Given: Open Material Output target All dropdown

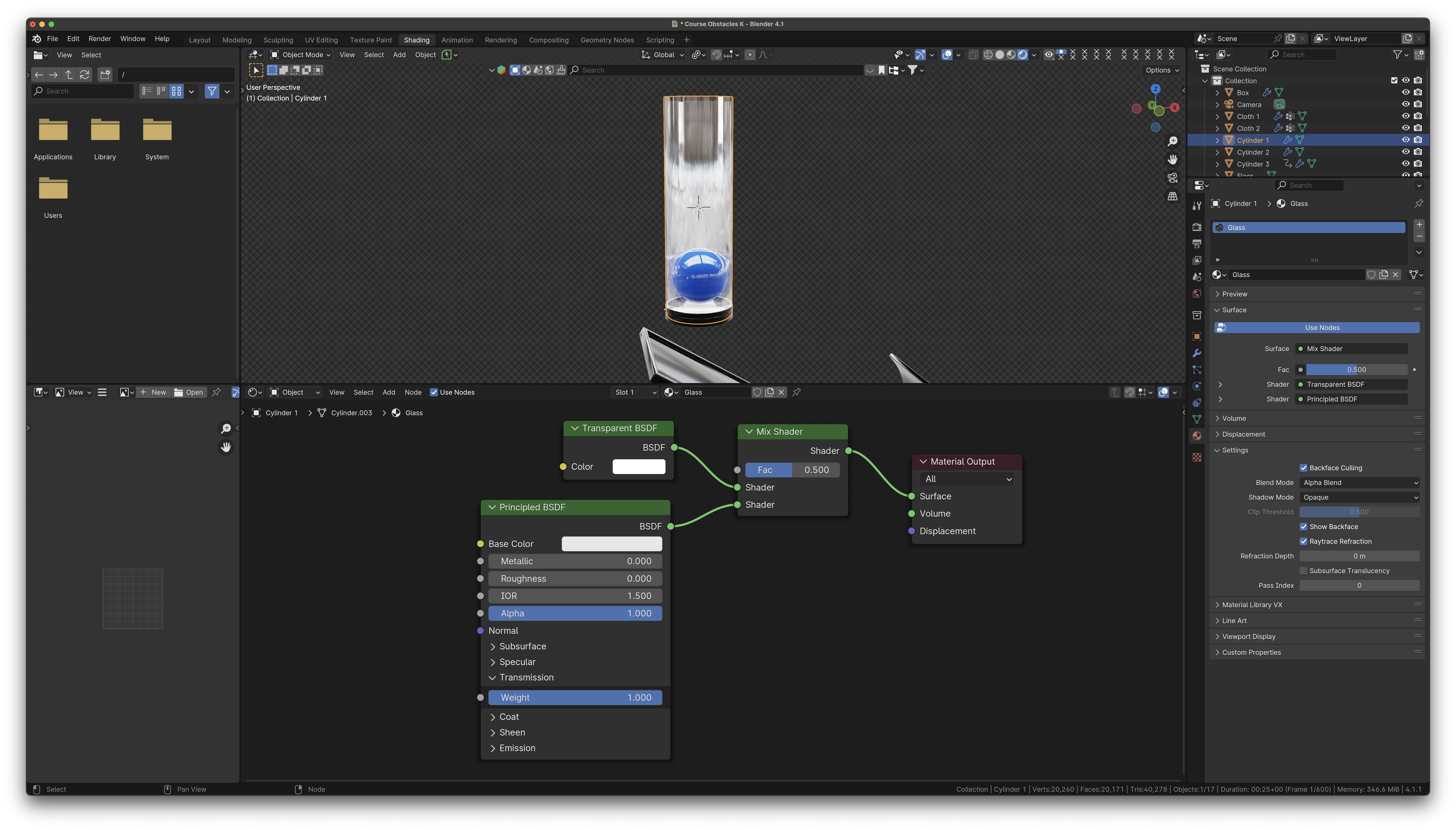Looking at the screenshot, I should (967, 479).
